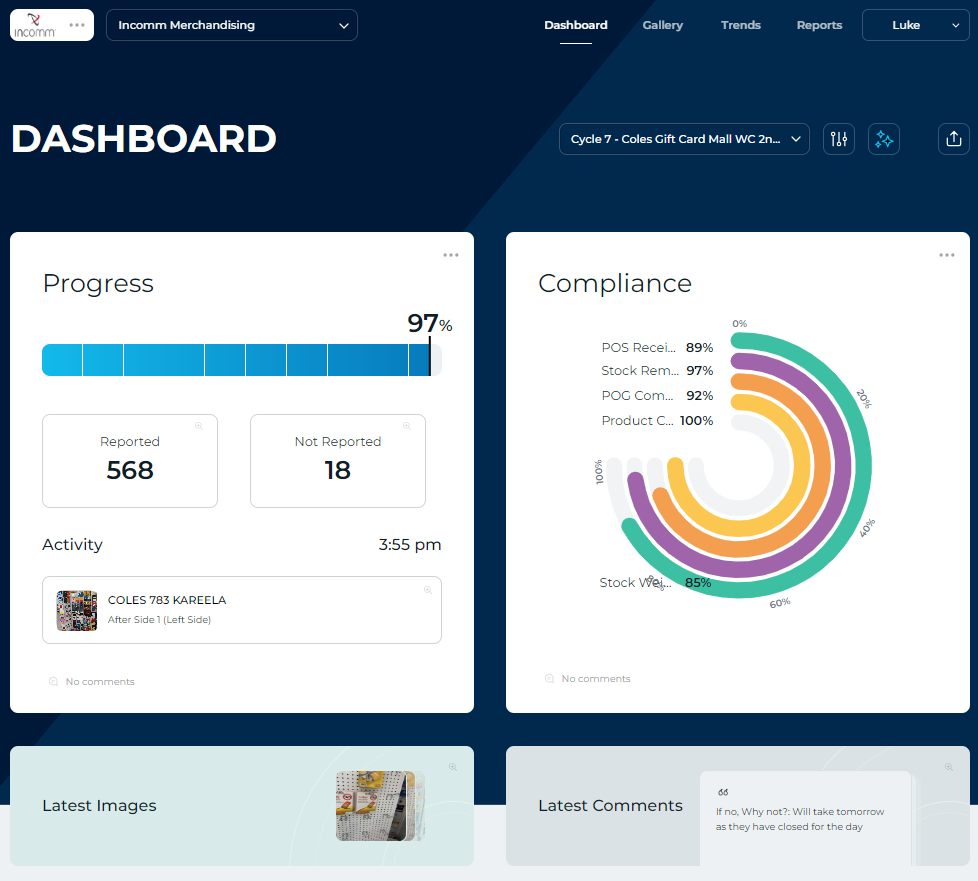Zoom icon on the Reported card

pyautogui.click(x=199, y=426)
